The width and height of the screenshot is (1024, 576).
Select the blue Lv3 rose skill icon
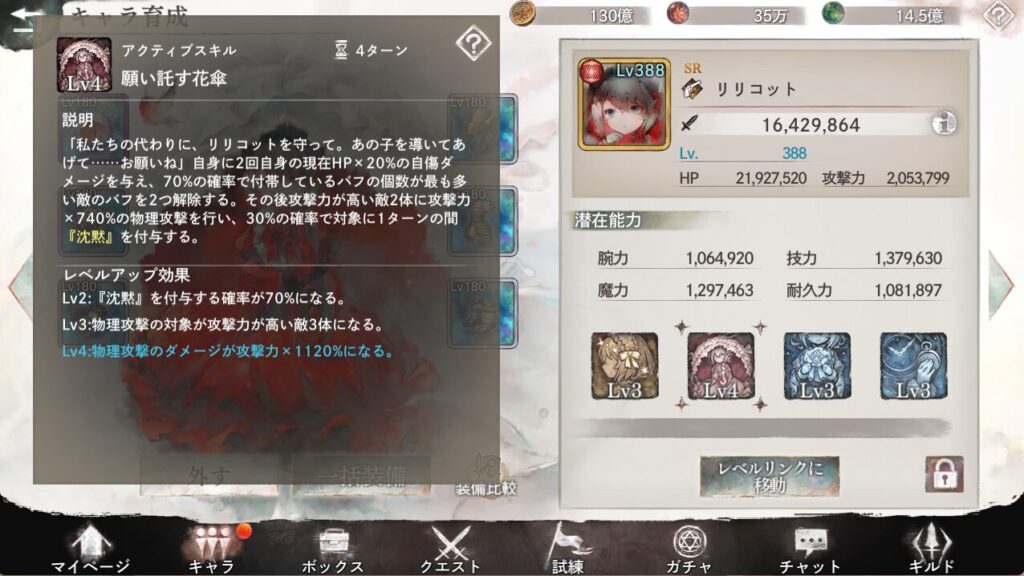(817, 366)
